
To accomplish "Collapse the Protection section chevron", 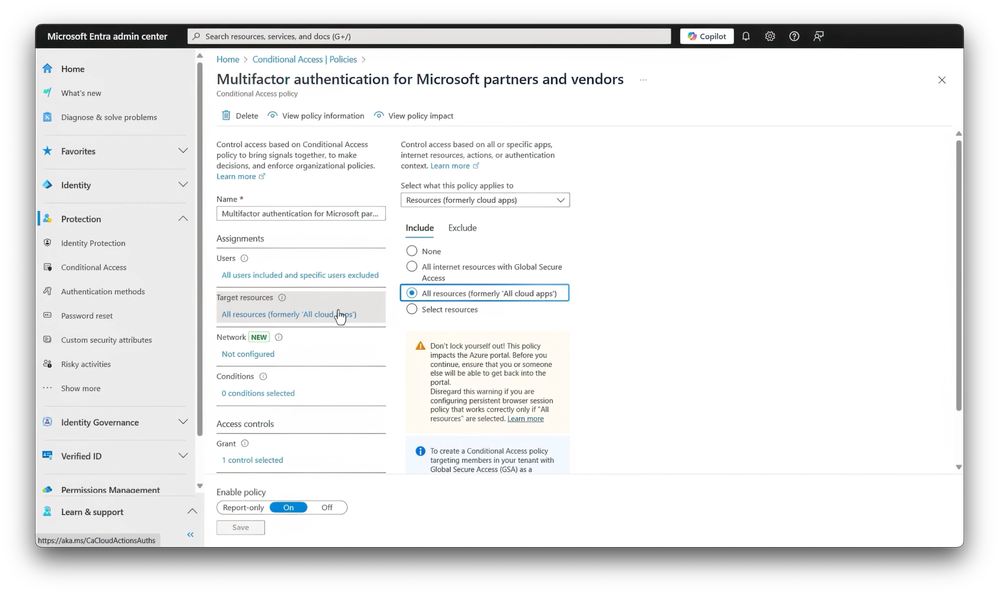I will (x=183, y=219).
